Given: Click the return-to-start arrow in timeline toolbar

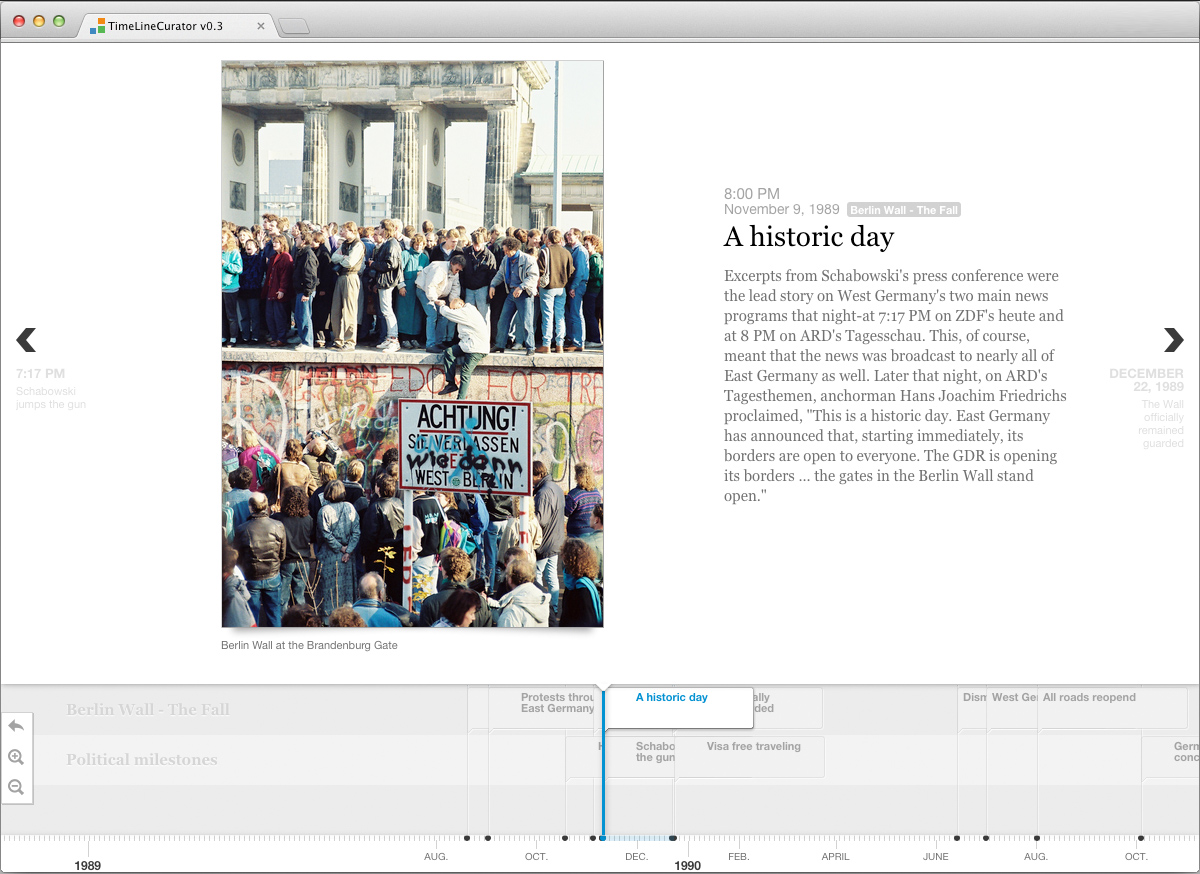Looking at the screenshot, I should pyautogui.click(x=16, y=726).
